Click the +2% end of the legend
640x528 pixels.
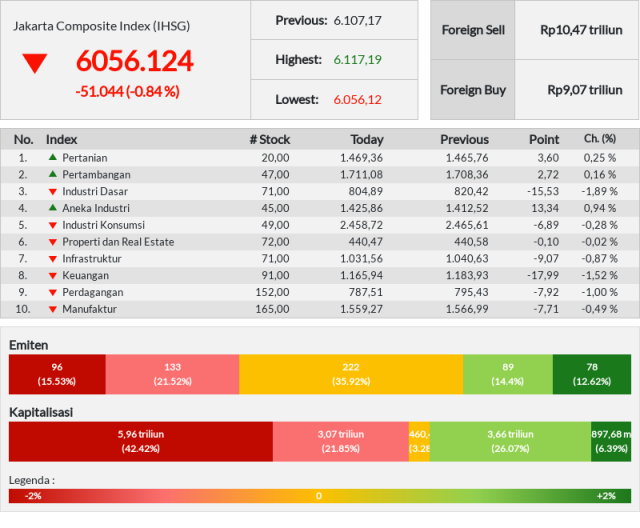606,496
